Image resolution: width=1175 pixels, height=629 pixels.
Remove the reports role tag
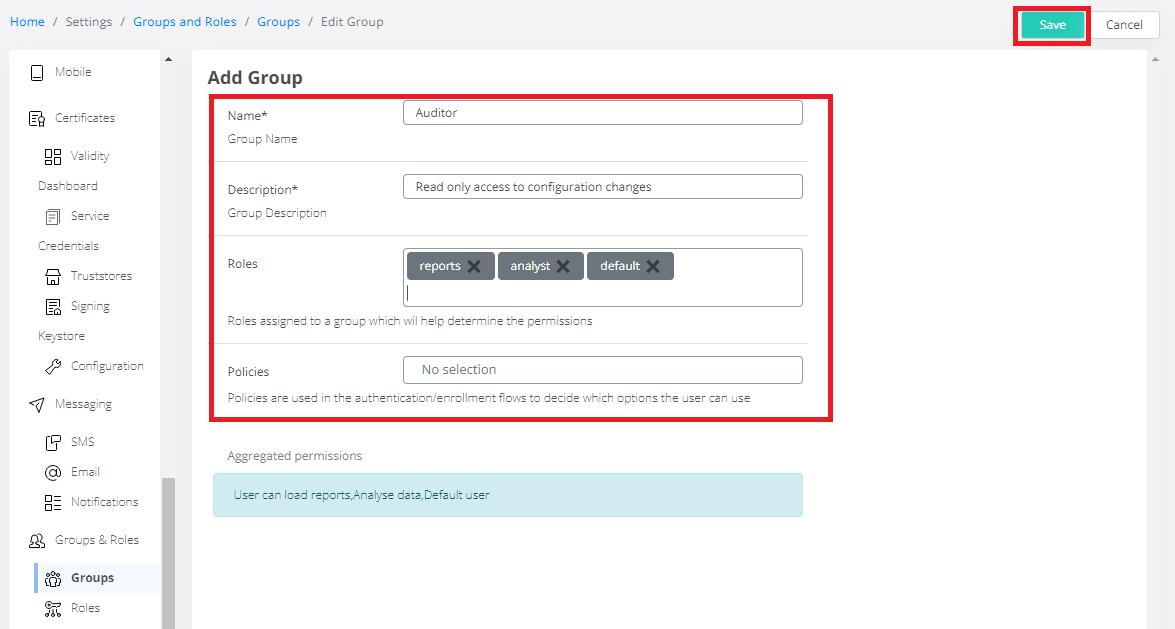(x=474, y=267)
